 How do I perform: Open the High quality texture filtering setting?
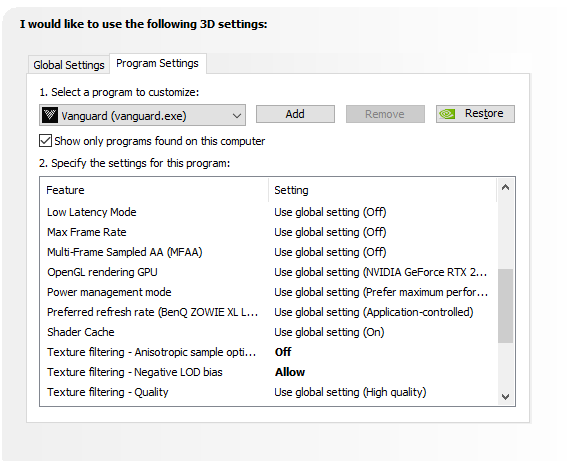(350, 392)
